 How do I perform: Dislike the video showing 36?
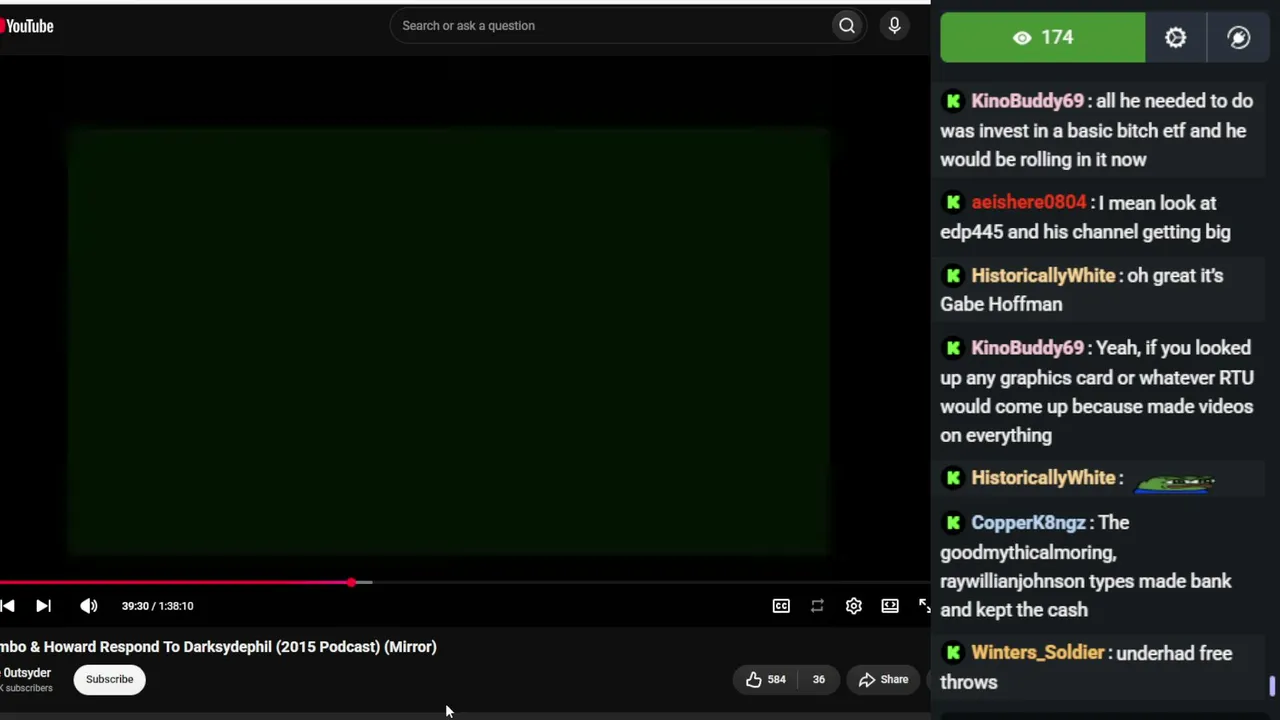pyautogui.click(x=818, y=680)
